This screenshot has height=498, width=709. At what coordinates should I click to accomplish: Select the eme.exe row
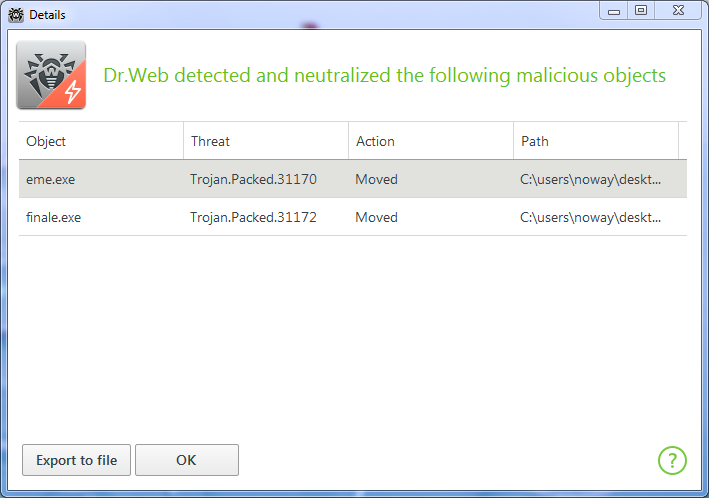353,179
